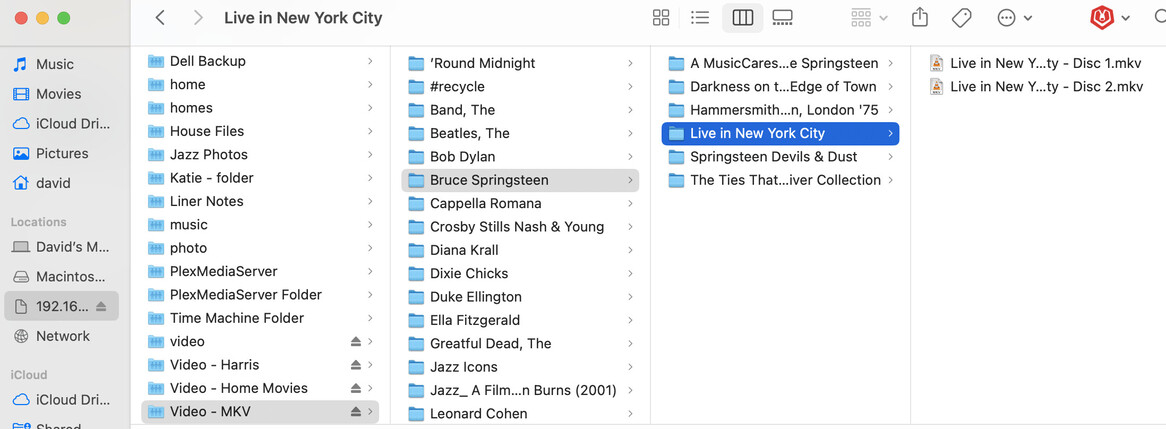Viewport: 1166px width, 429px height.
Task: Eject the 192.16 network server
Action: point(101,306)
